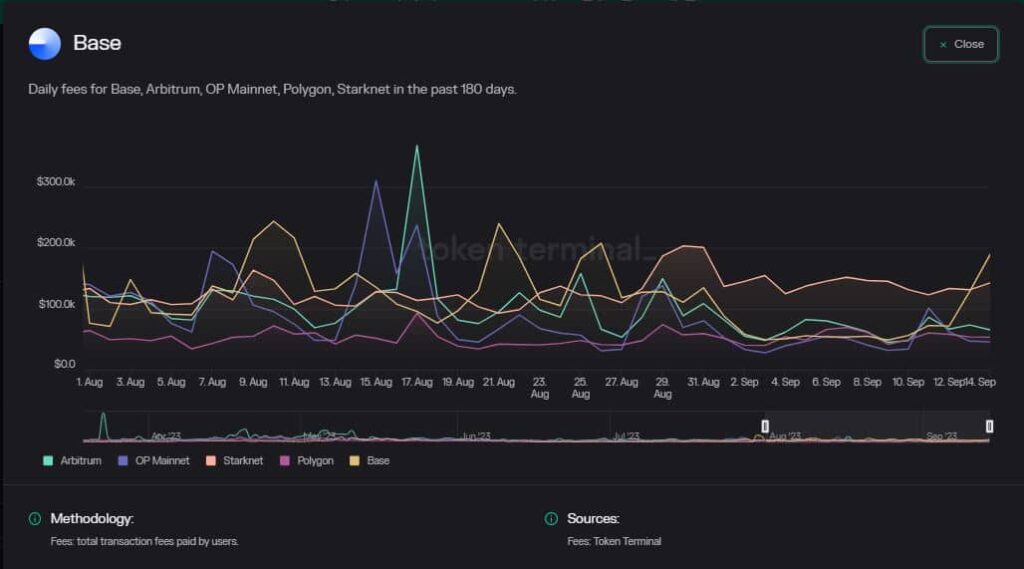
Task: Click the left handle of the range selector
Action: 765,426
